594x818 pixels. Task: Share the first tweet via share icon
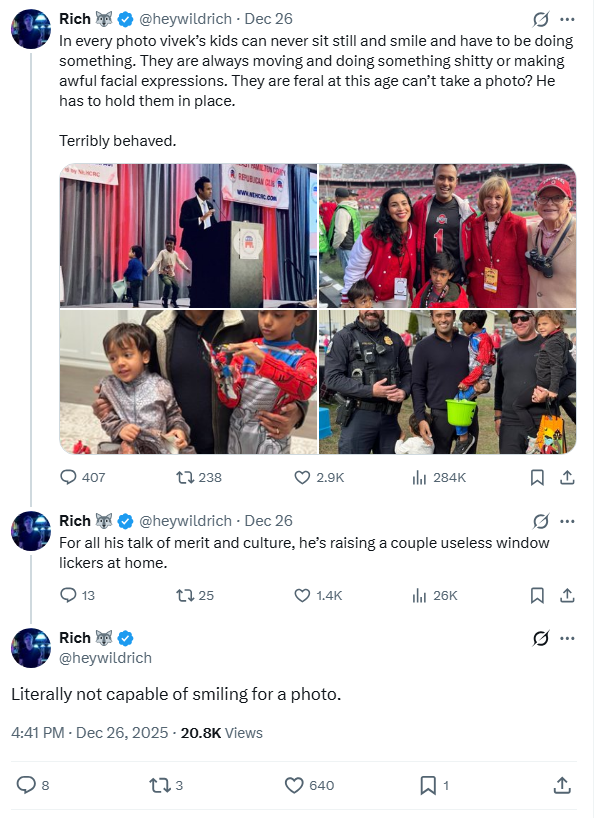click(567, 477)
